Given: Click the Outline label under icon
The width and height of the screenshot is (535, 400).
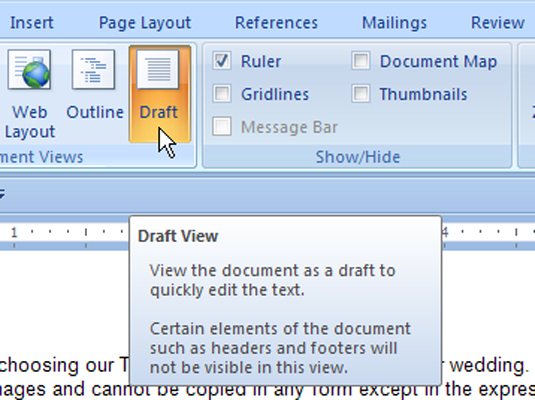Looking at the screenshot, I should [x=95, y=112].
